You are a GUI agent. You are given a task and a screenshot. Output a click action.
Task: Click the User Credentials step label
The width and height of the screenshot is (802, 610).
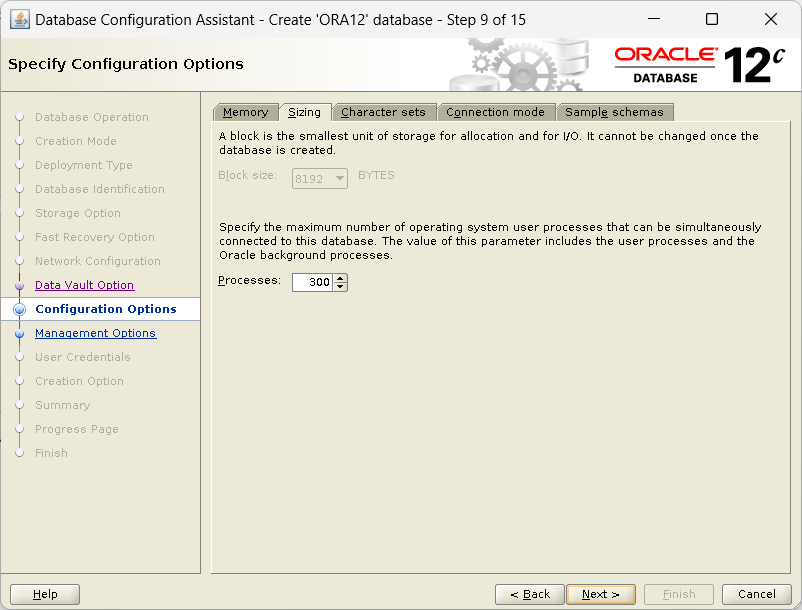tap(82, 357)
